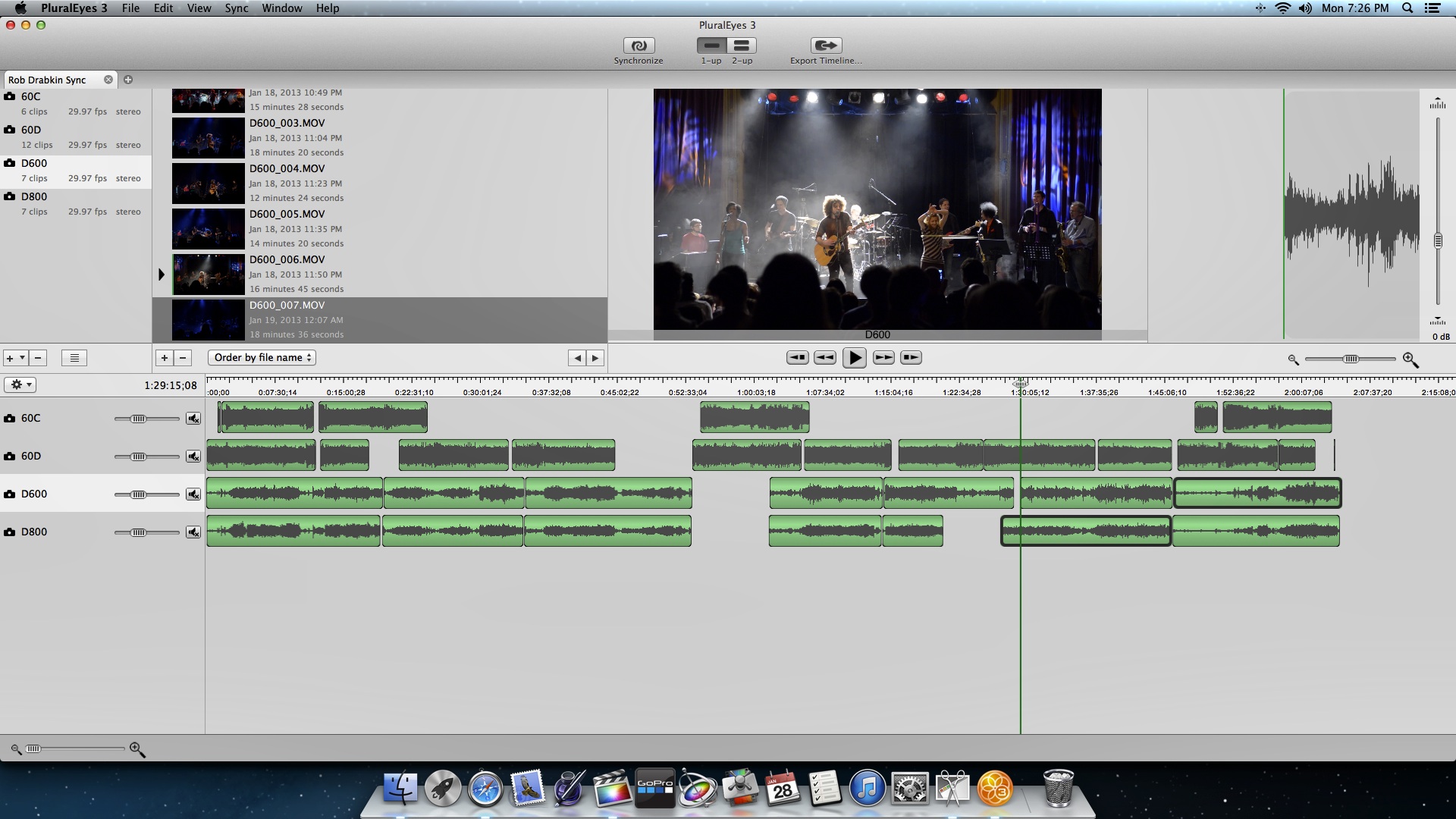Remove clip with the minus button

point(182,358)
